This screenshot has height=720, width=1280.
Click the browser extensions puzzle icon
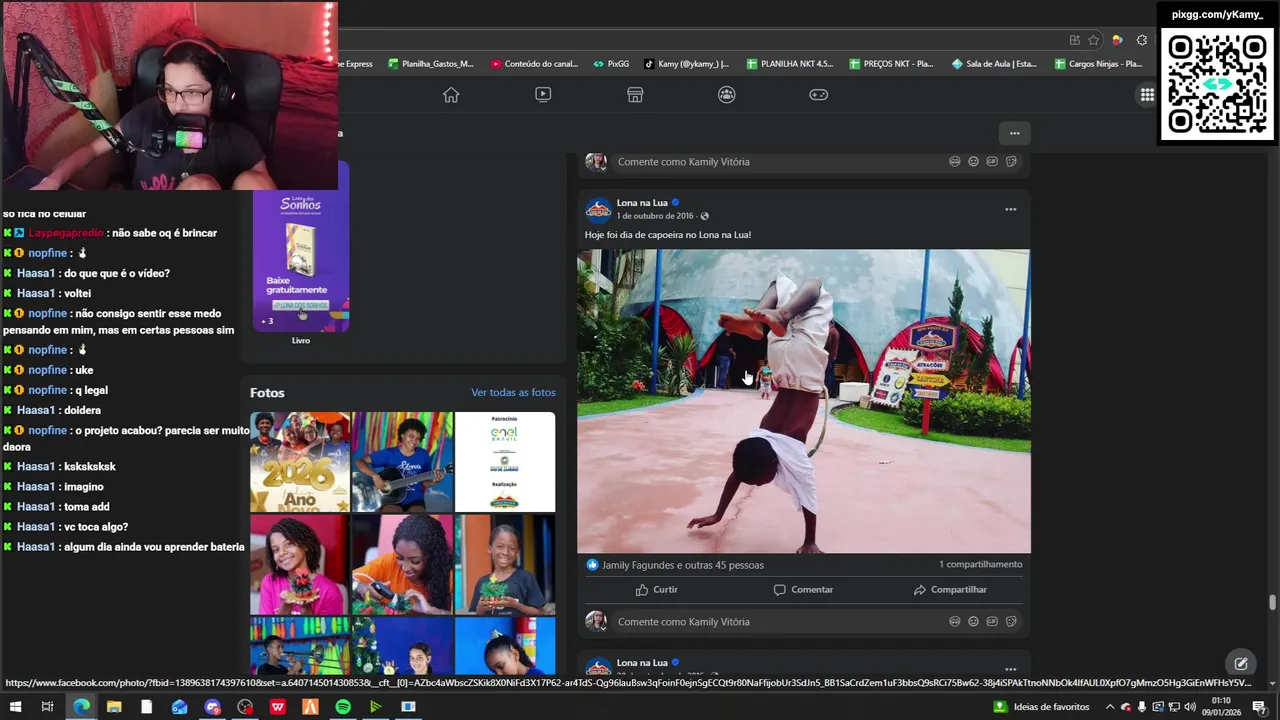(1142, 40)
